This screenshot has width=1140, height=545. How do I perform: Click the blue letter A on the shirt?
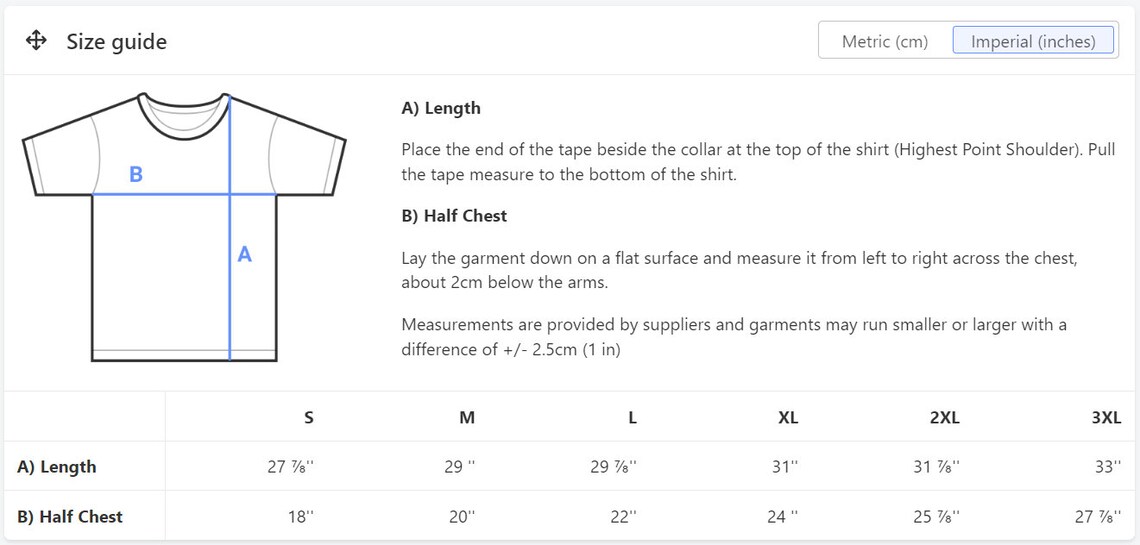[x=245, y=254]
